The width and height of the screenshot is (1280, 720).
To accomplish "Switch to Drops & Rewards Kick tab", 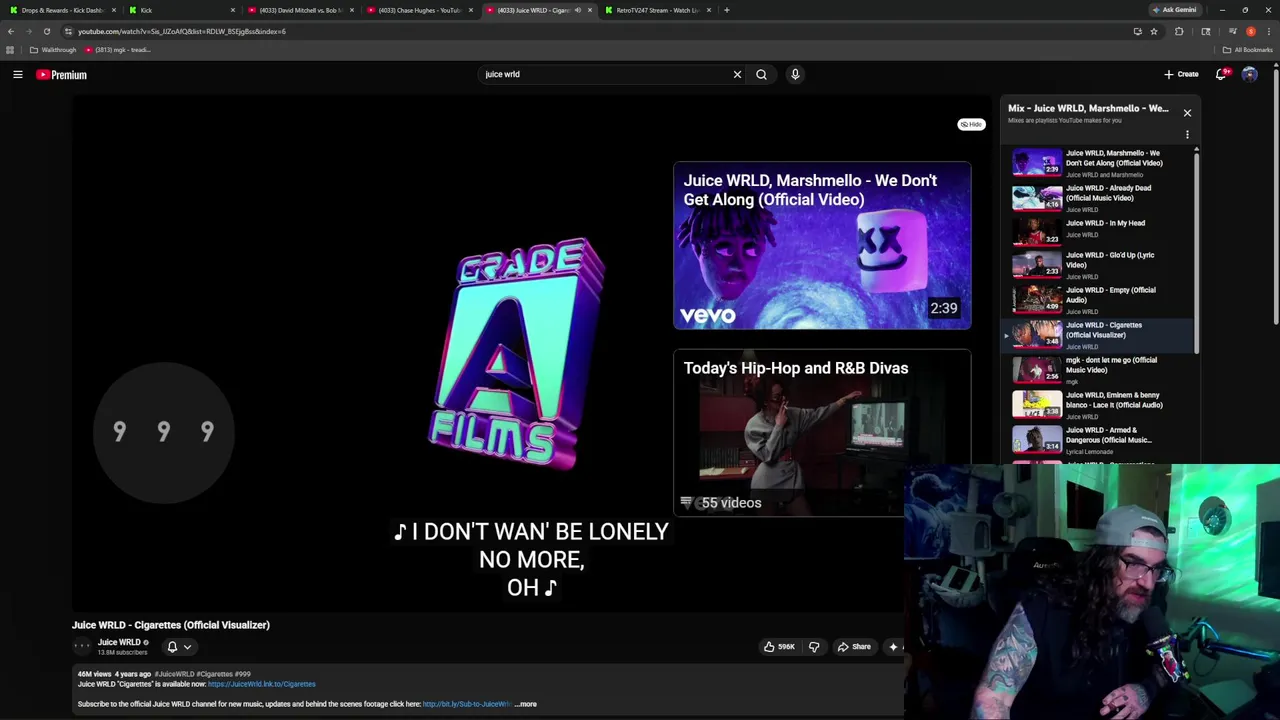I will (62, 10).
